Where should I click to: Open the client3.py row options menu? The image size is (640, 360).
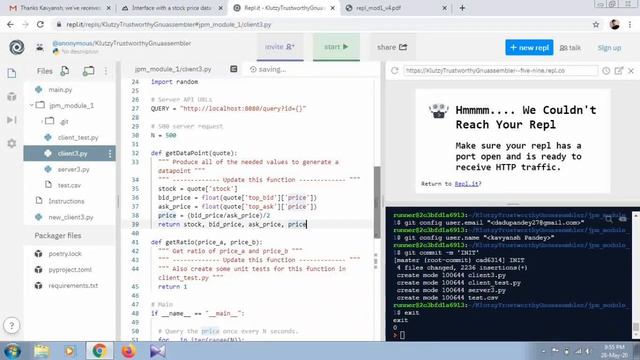point(110,153)
